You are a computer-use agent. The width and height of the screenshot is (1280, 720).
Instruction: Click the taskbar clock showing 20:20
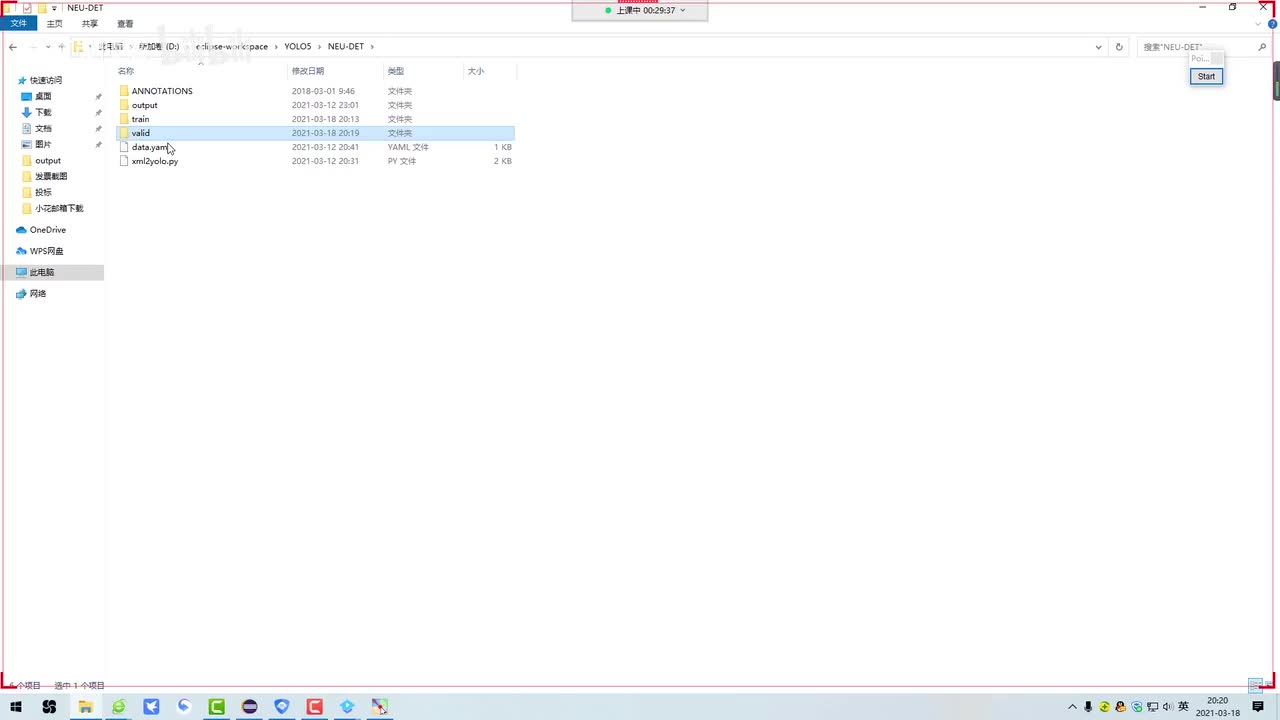[x=1217, y=707]
